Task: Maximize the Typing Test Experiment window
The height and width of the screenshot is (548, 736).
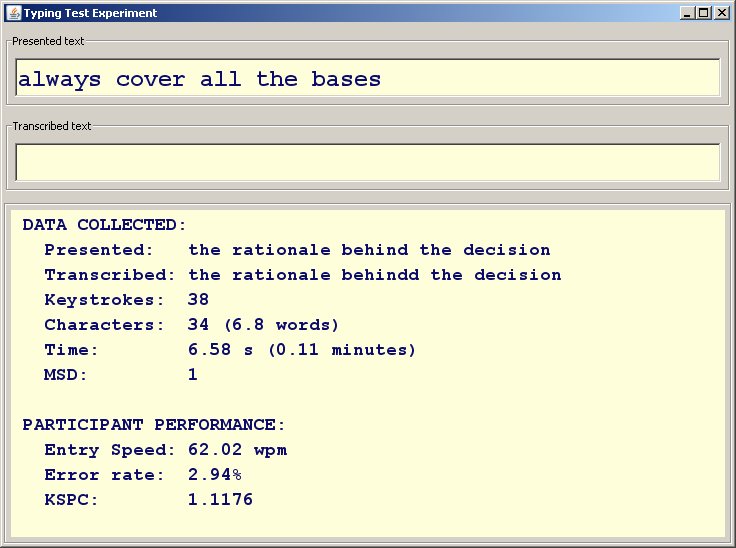Action: pos(704,13)
